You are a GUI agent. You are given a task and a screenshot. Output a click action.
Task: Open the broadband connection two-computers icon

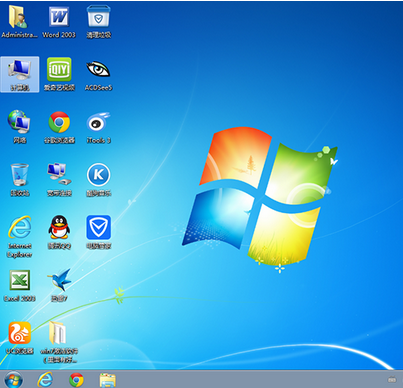coord(59,180)
